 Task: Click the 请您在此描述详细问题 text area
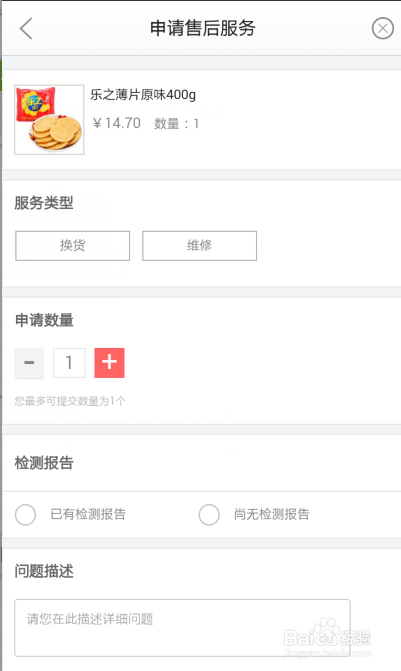(x=182, y=628)
